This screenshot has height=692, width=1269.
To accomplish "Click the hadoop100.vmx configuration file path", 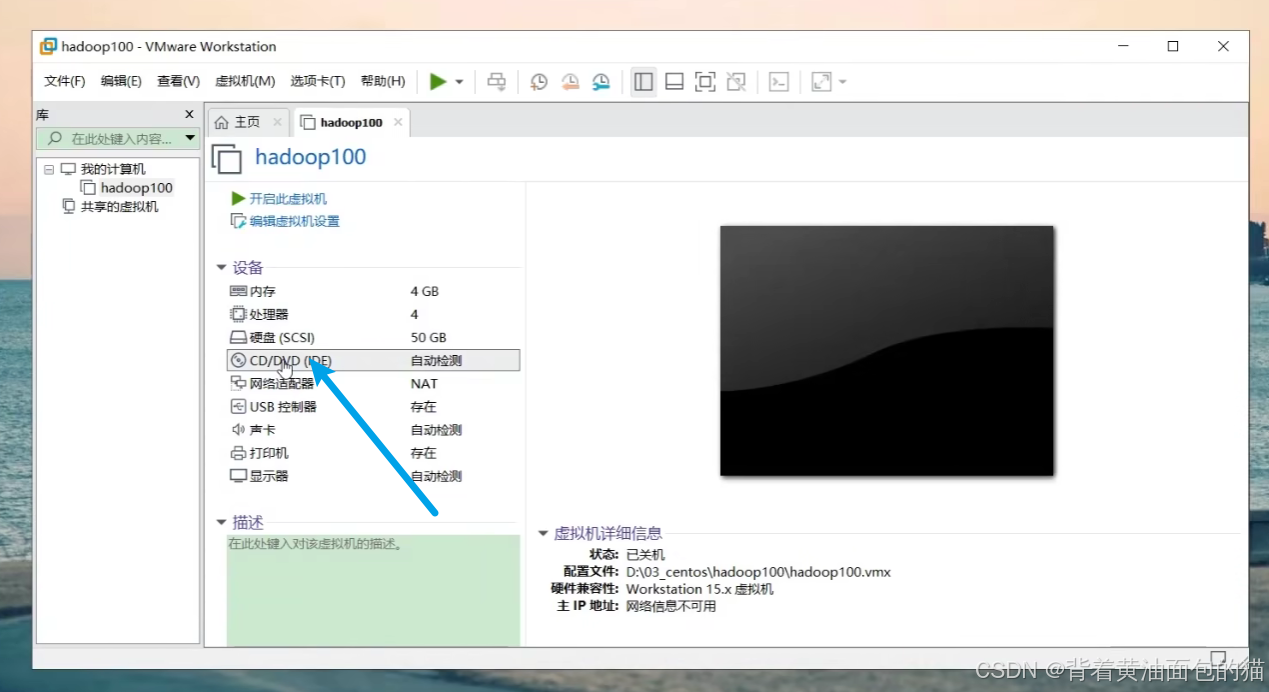I will click(x=758, y=572).
